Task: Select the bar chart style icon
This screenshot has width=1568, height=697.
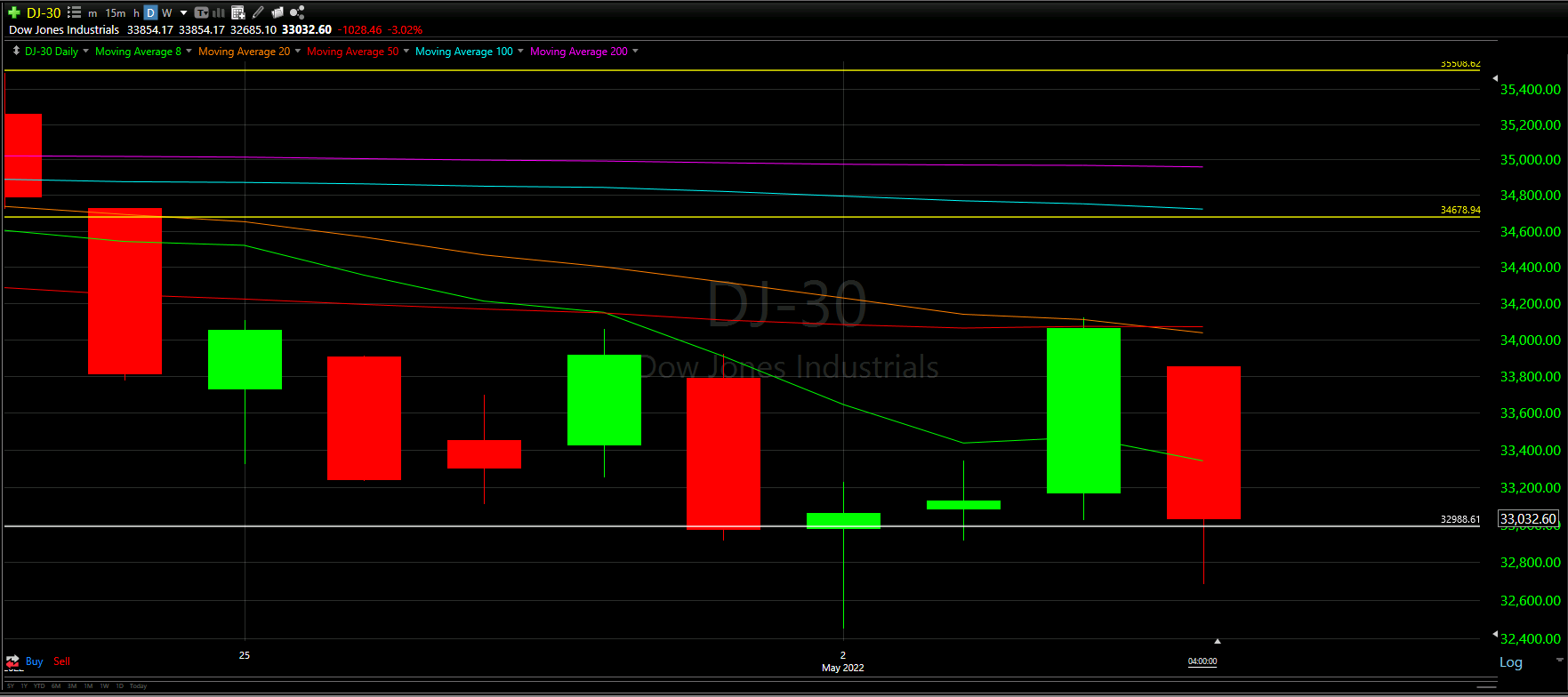Action: 218,12
